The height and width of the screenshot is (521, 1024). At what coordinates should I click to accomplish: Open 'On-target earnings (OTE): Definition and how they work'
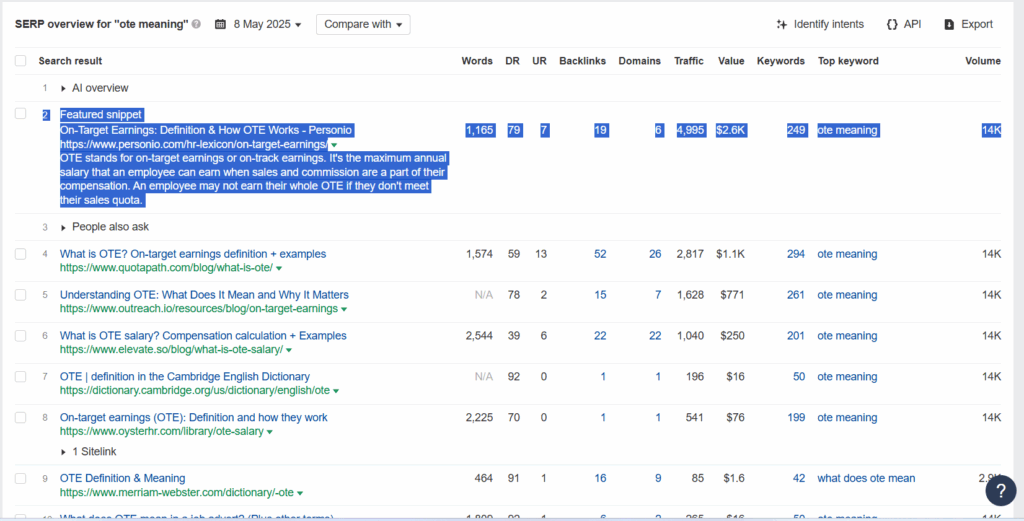194,417
